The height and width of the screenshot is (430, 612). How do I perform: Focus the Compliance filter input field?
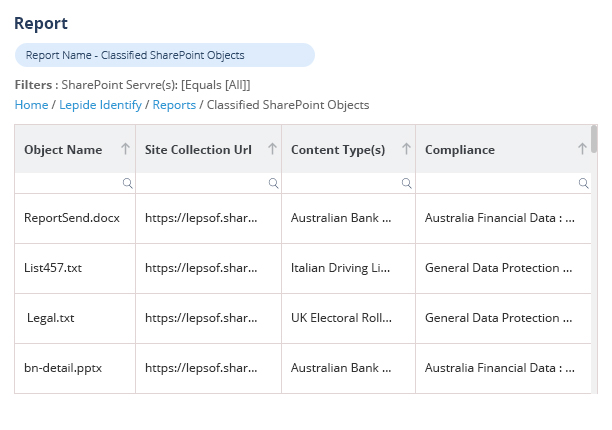click(497, 183)
